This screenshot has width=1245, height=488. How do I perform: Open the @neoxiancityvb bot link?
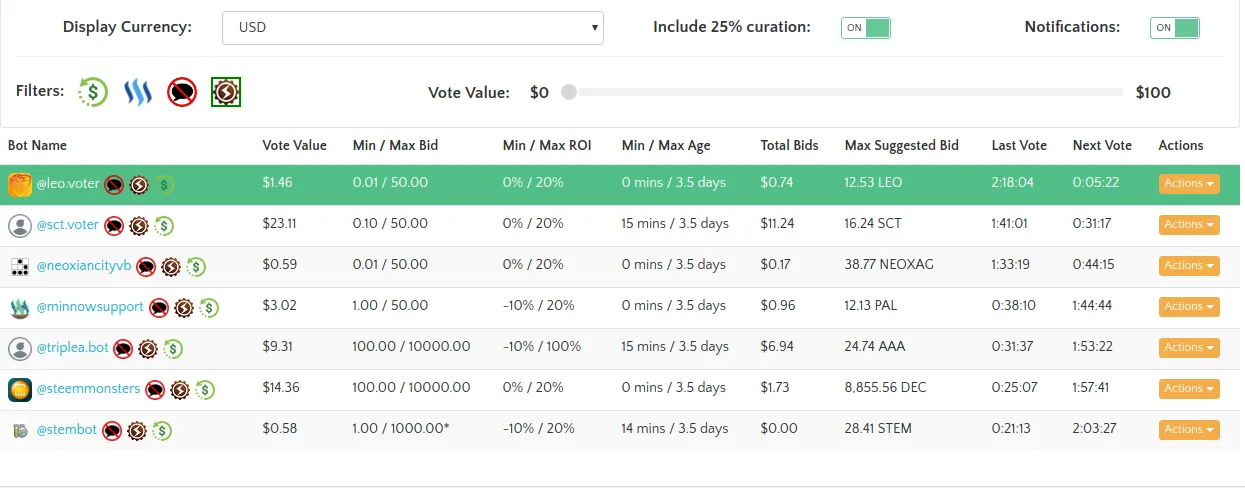(x=84, y=266)
